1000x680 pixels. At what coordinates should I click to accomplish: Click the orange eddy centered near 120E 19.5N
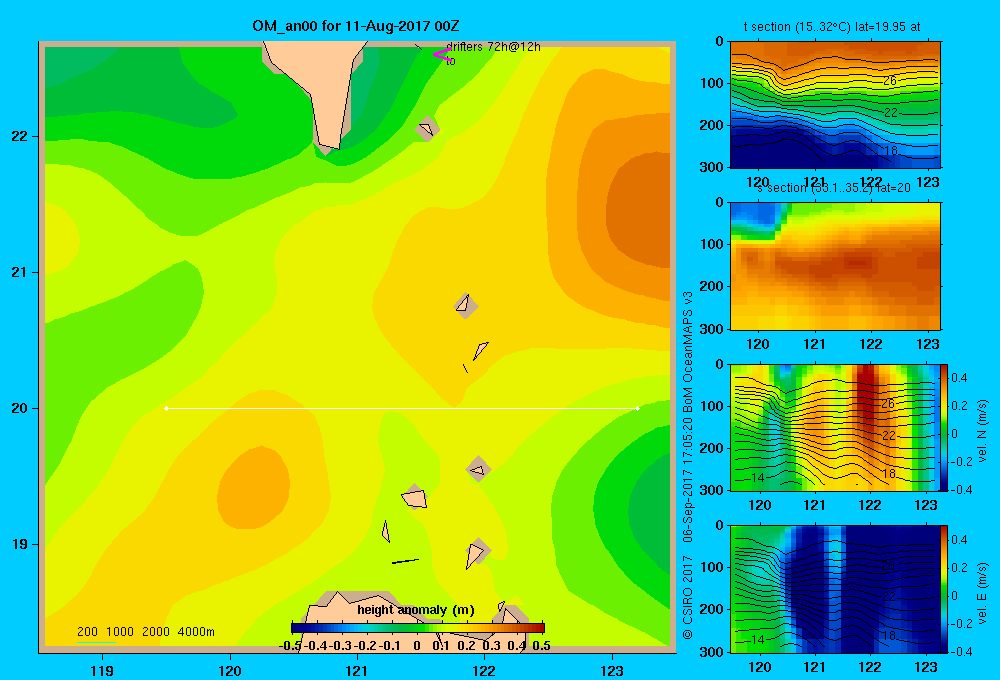[254, 488]
